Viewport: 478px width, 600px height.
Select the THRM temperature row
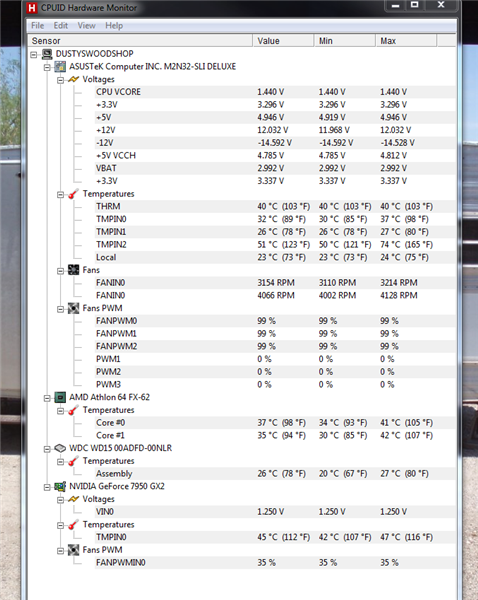coord(275,206)
